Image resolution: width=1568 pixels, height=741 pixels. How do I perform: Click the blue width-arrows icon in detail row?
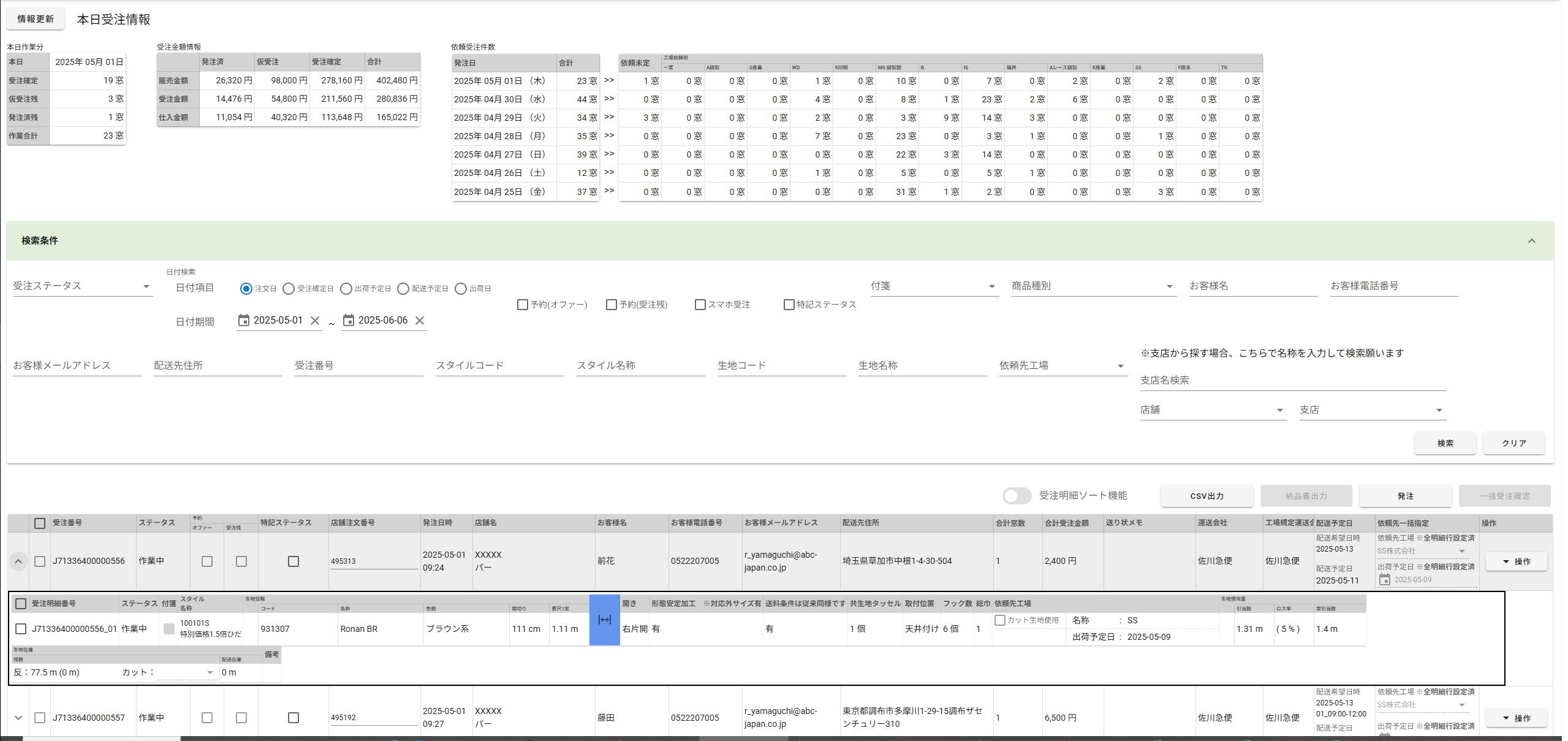[604, 620]
